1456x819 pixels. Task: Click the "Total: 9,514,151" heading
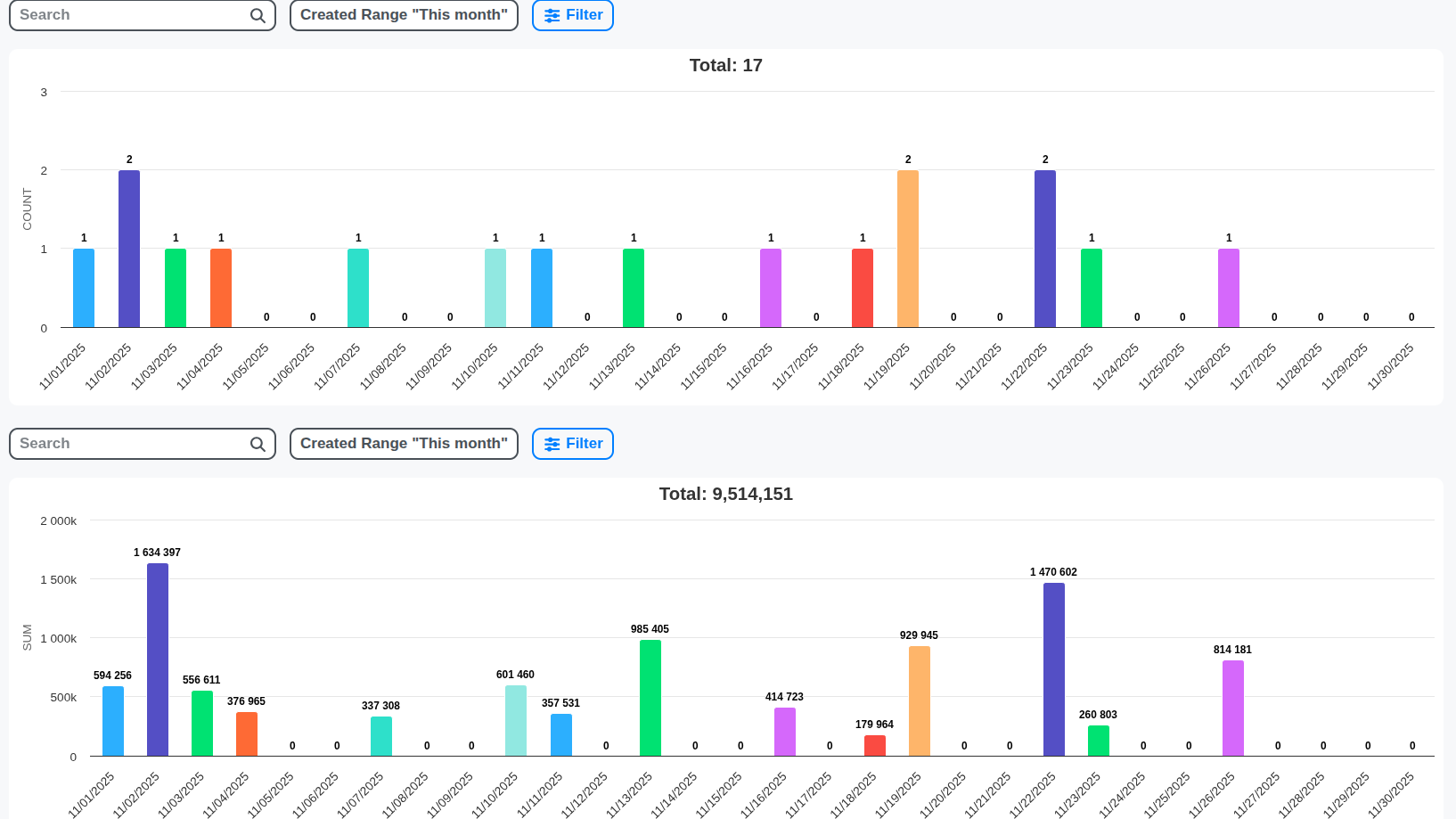pos(725,494)
